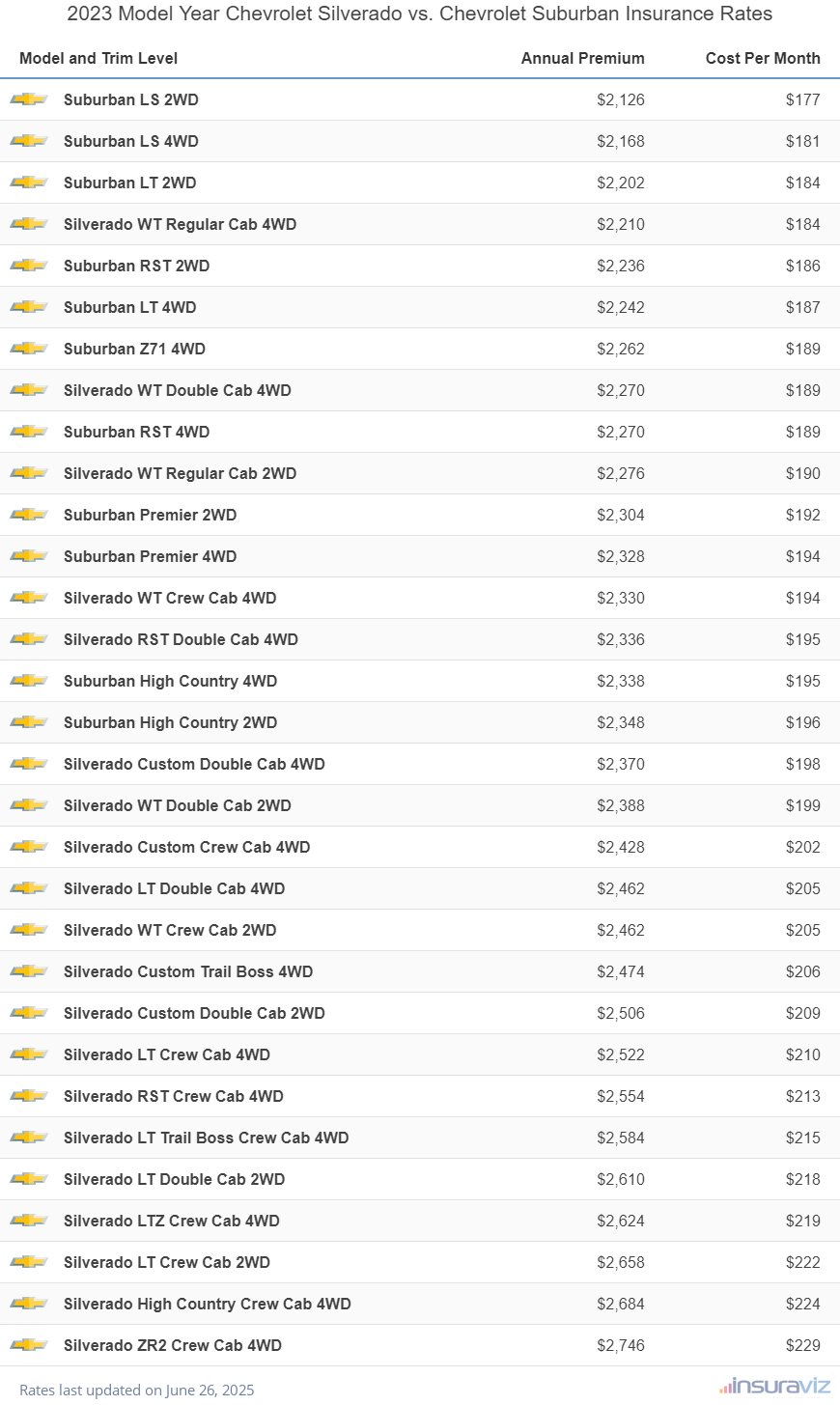Click the Chevy logo for Silverado LT Double Cab 4WD
Viewport: 840px width, 1405px height.
(x=29, y=888)
